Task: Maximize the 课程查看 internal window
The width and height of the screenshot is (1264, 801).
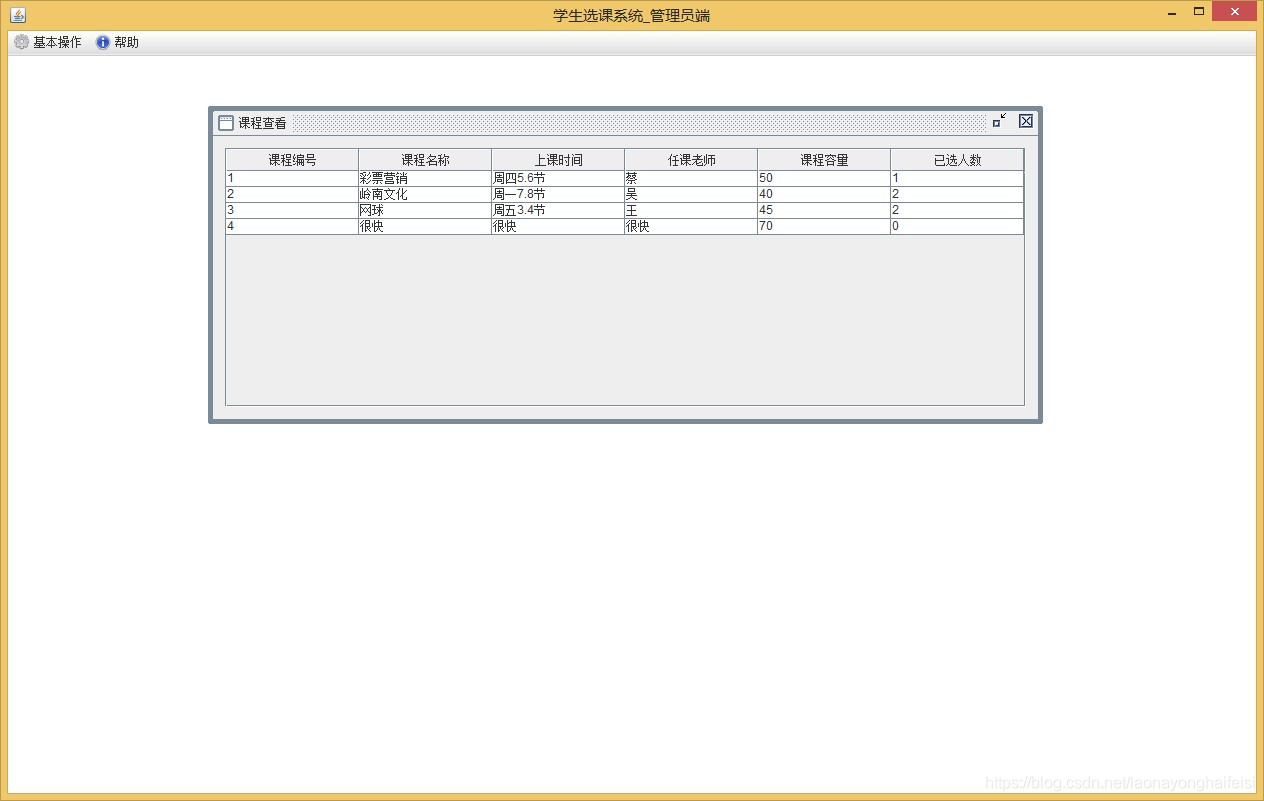Action: pos(999,121)
